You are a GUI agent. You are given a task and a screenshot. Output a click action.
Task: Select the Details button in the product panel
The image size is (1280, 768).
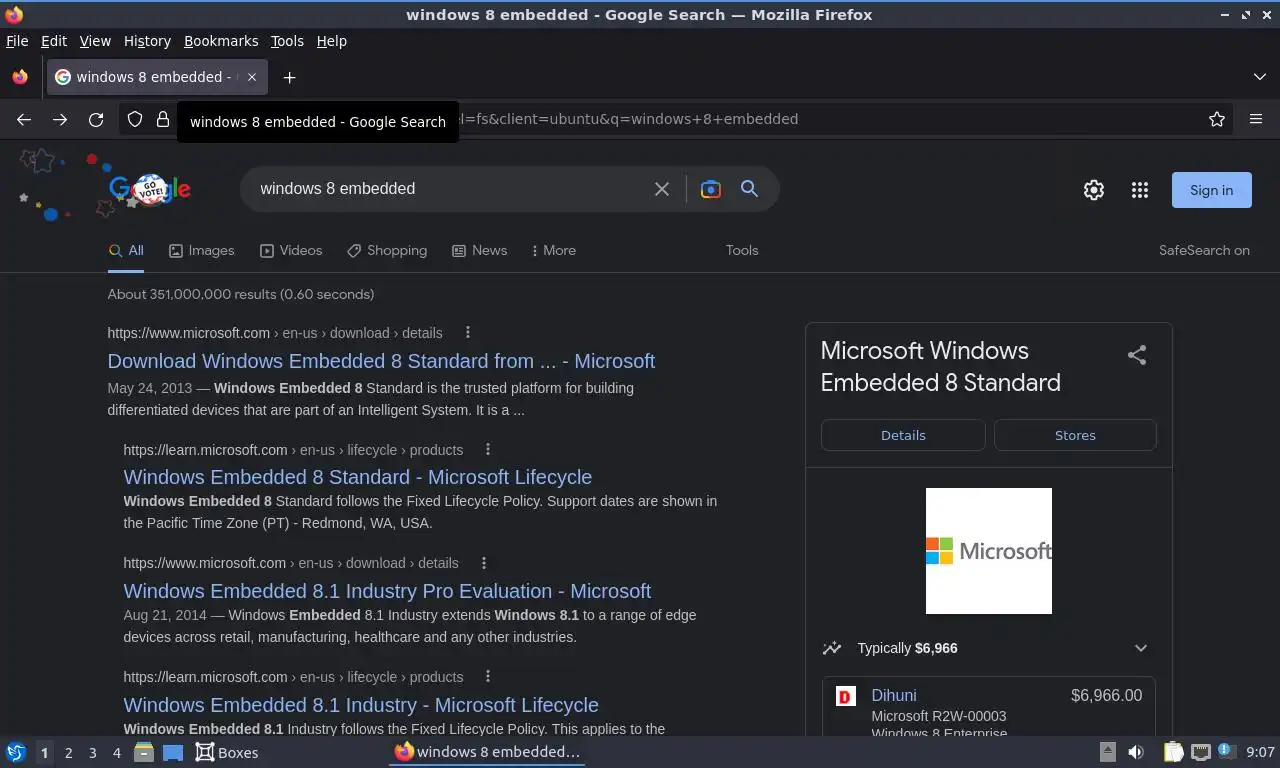tap(903, 435)
